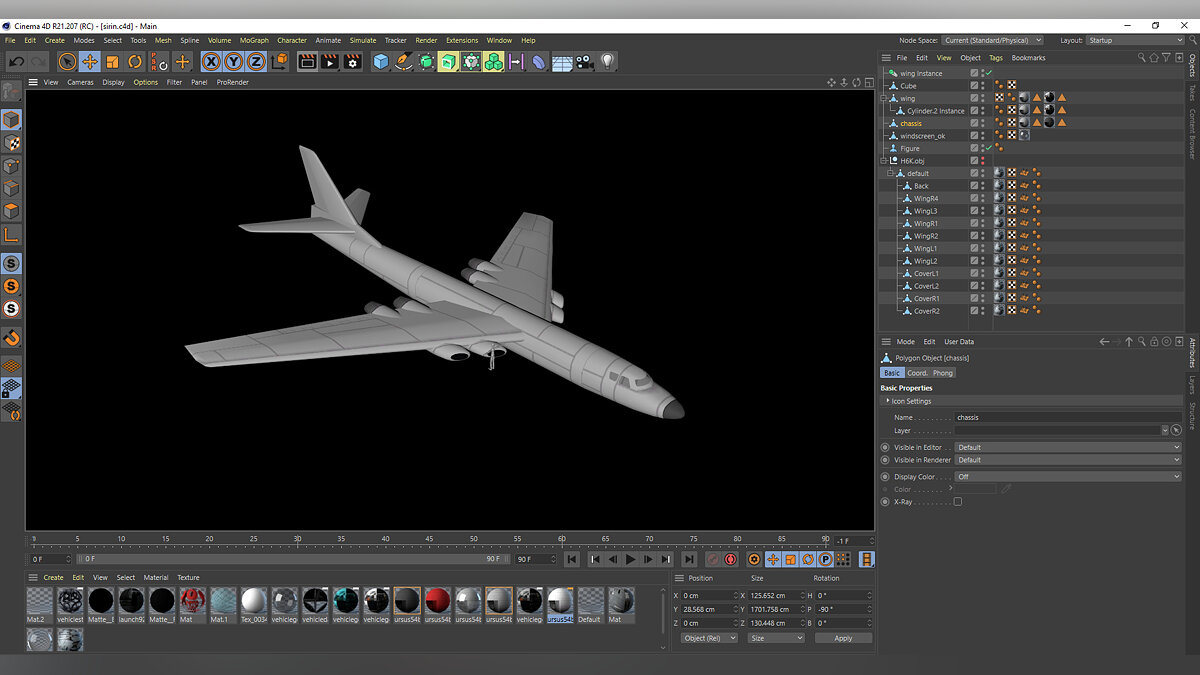Open the MoGraph menu
This screenshot has width=1200, height=675.
[x=254, y=41]
